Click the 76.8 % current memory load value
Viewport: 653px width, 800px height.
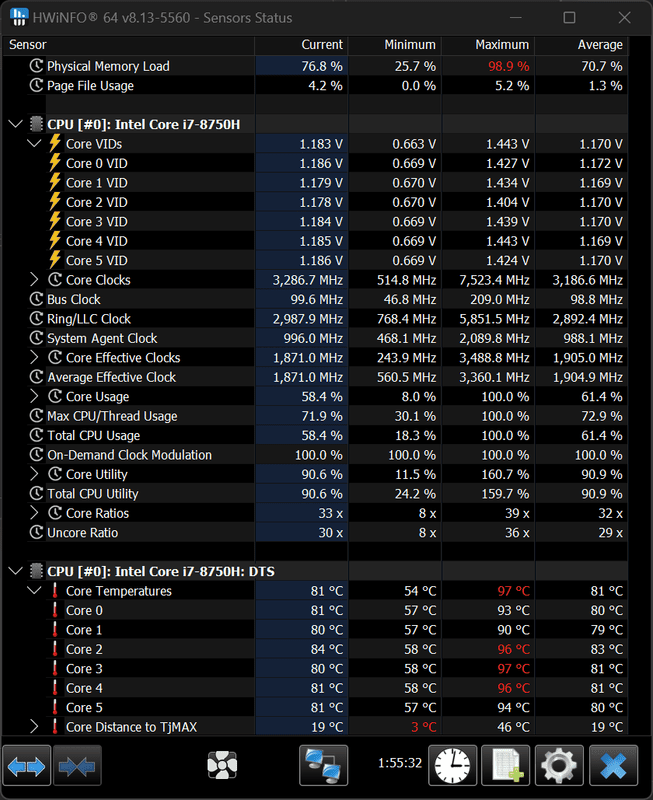tap(322, 66)
